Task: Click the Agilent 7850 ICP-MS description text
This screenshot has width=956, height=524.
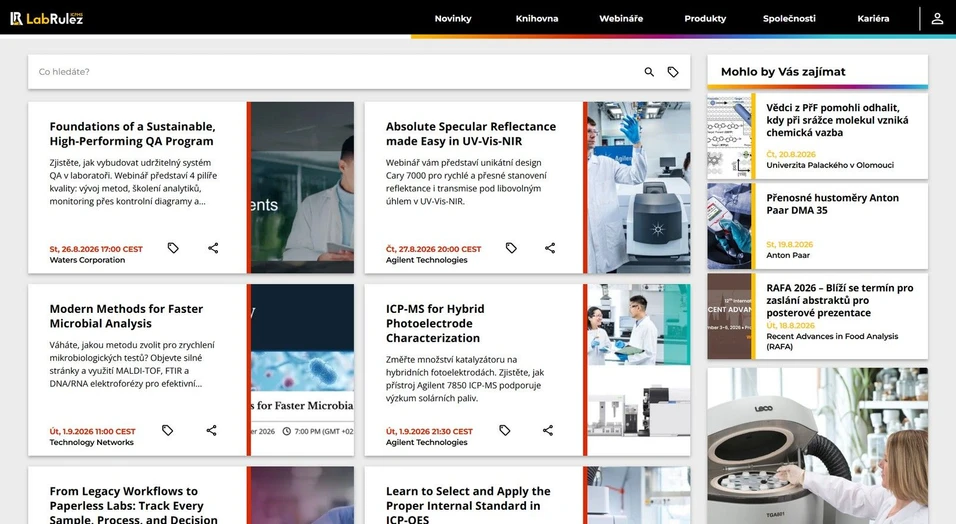Action: pos(465,379)
